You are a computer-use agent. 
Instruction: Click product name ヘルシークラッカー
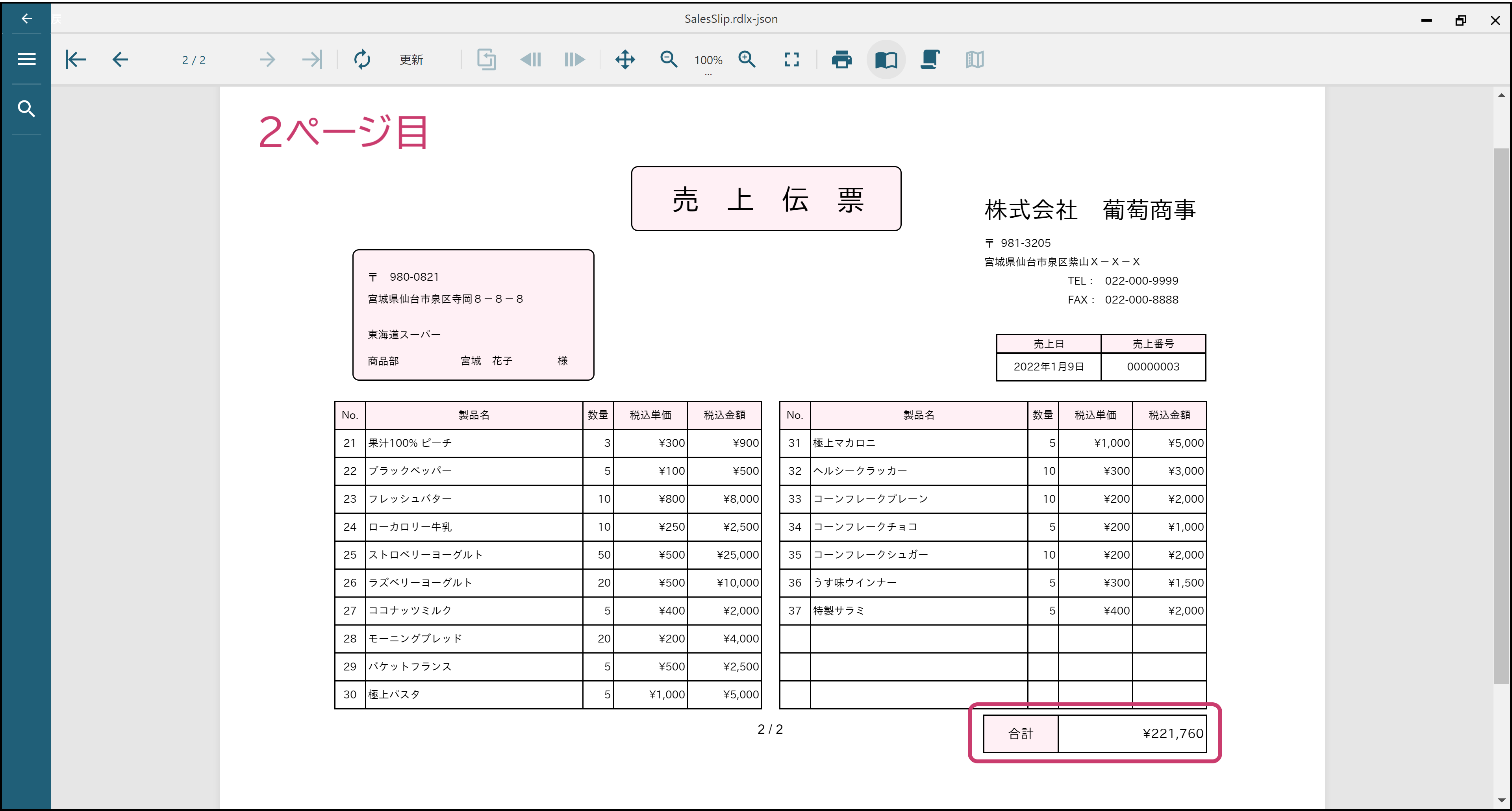[x=860, y=470]
